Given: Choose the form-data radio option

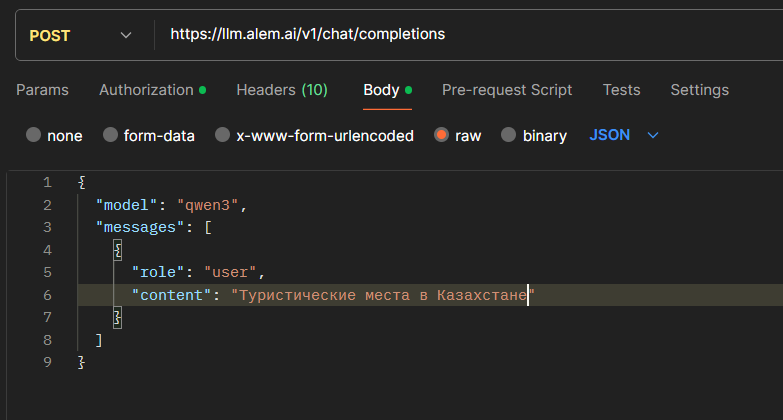Looking at the screenshot, I should (x=111, y=135).
